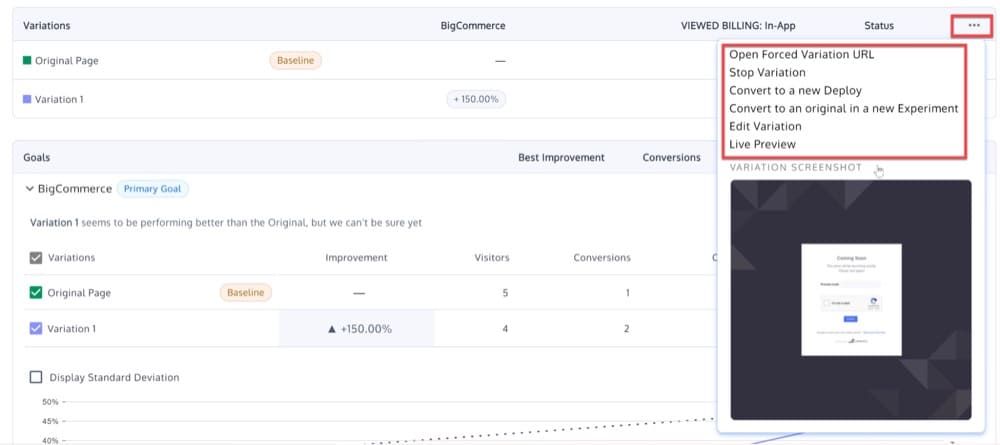Open Live Preview from the menu
The image size is (1000, 445).
tap(762, 145)
